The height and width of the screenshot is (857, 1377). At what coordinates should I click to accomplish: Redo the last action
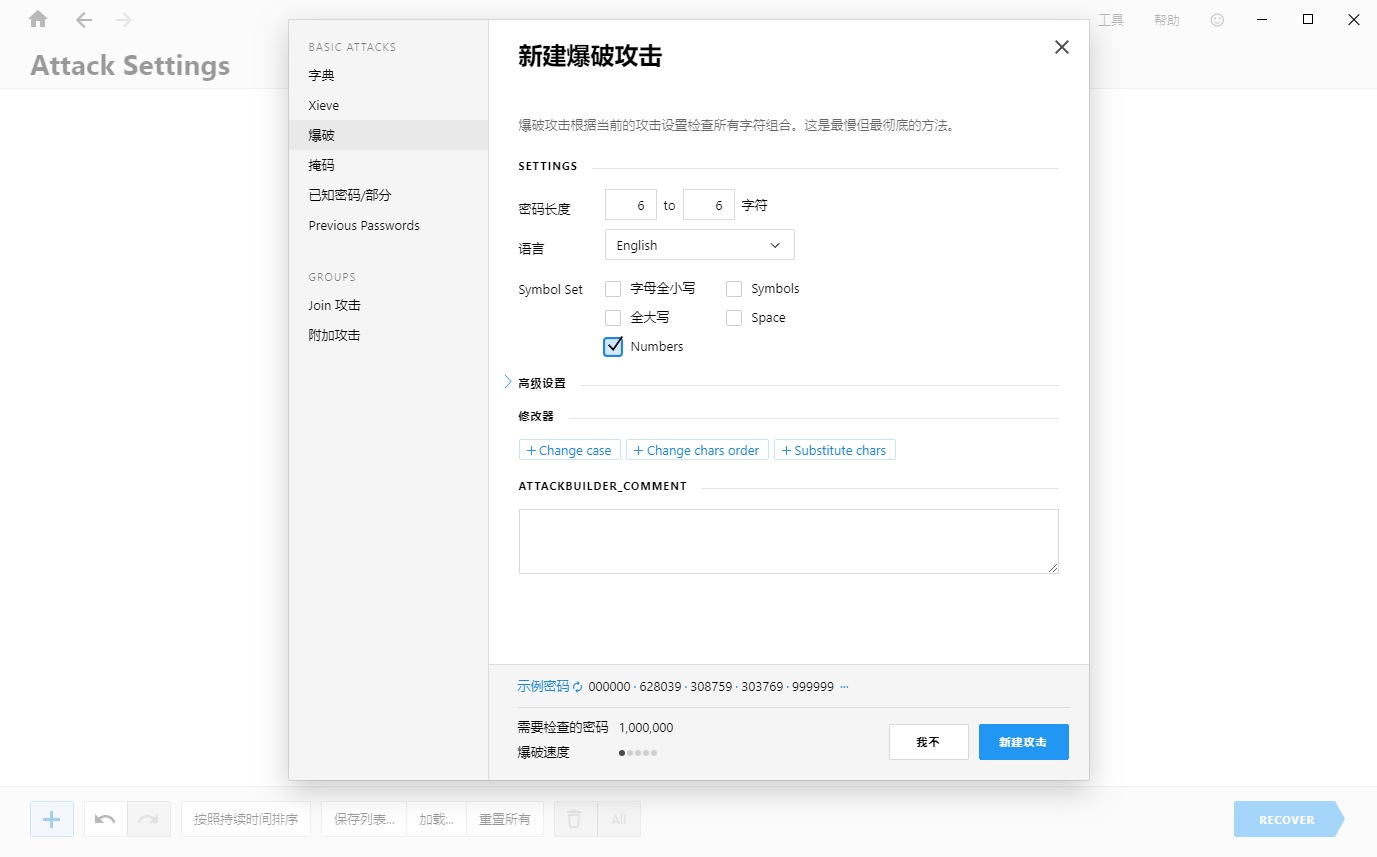pos(149,819)
